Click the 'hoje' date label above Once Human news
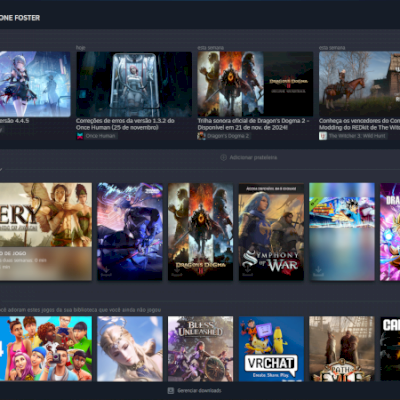This screenshot has width=400, height=400. pos(81,48)
